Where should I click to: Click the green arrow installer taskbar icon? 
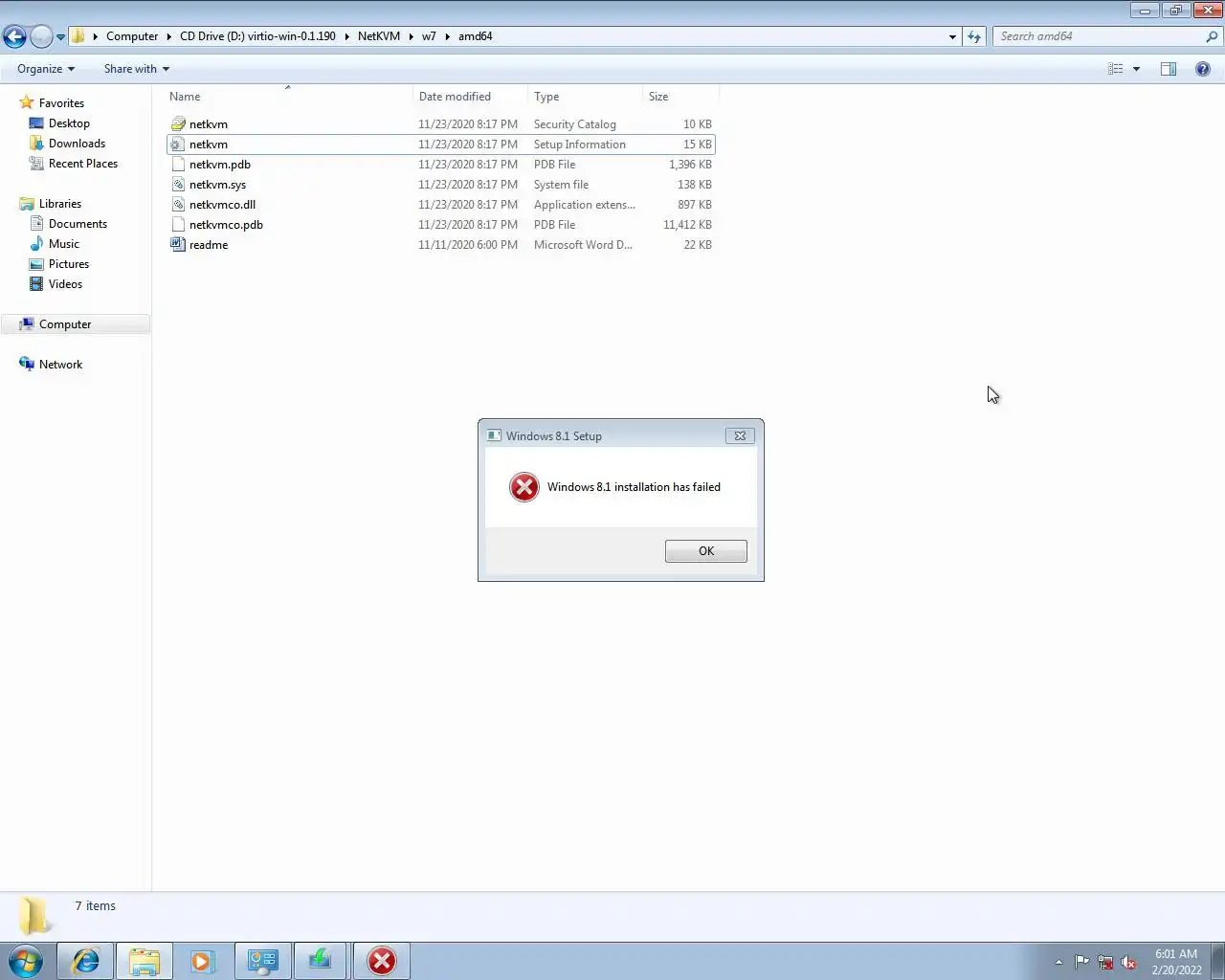[321, 961]
